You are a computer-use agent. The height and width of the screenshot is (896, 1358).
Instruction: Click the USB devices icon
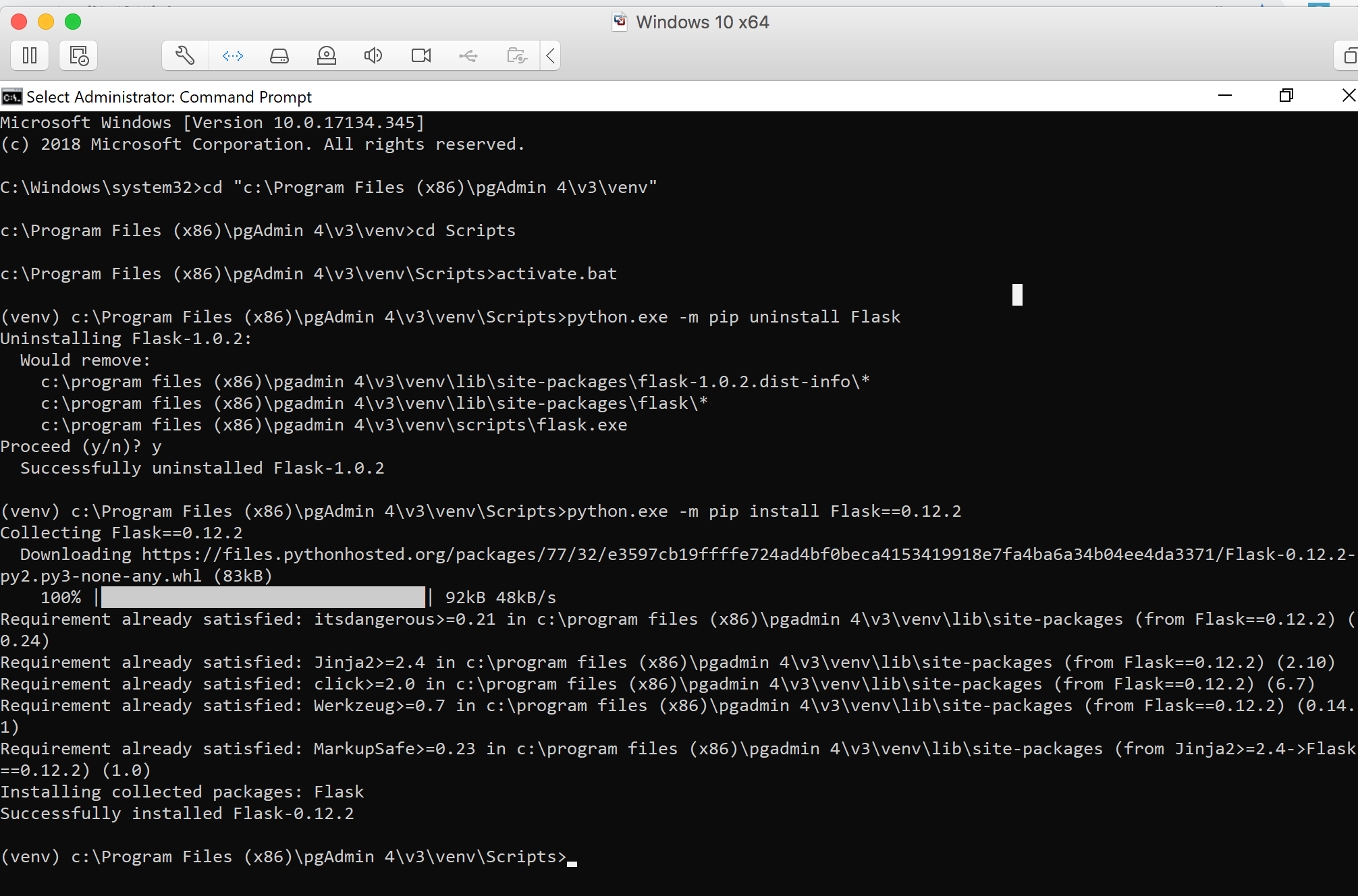click(468, 55)
